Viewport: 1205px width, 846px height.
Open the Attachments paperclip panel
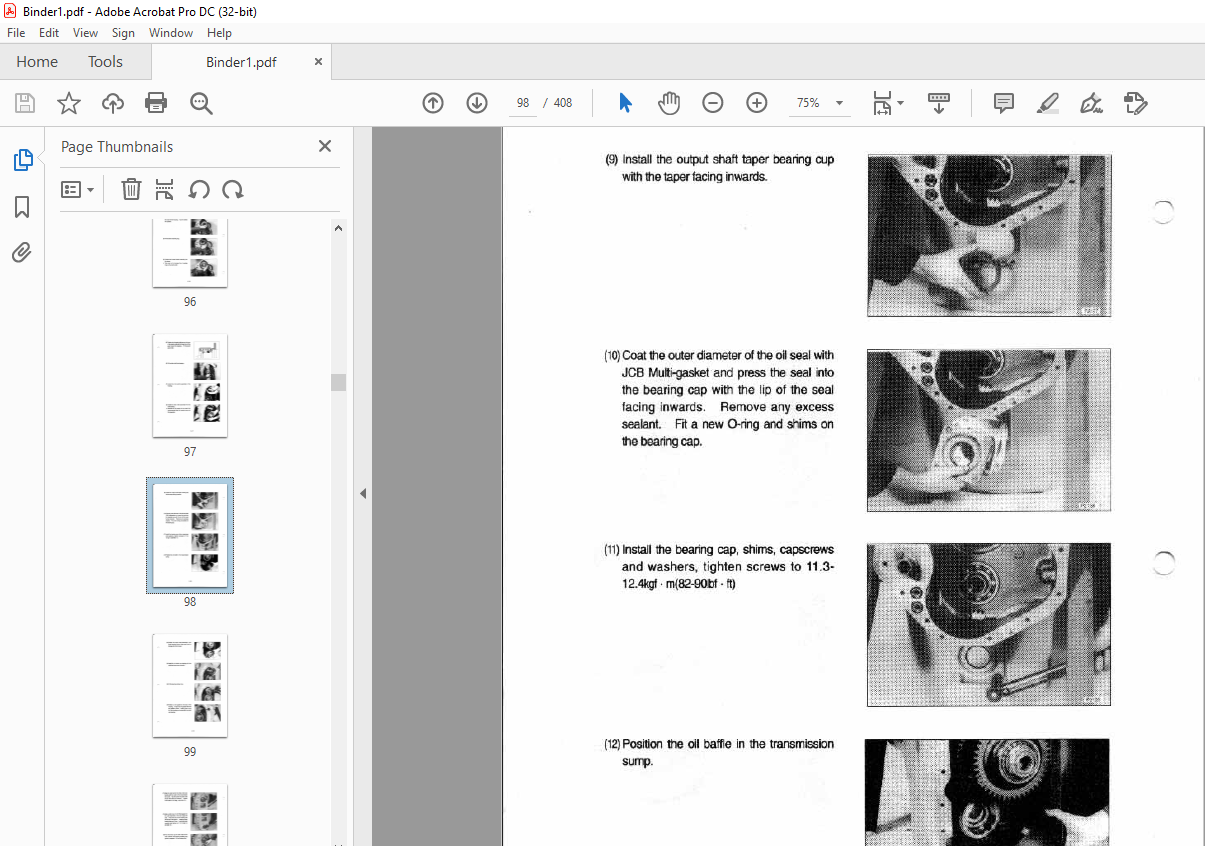pyautogui.click(x=22, y=253)
